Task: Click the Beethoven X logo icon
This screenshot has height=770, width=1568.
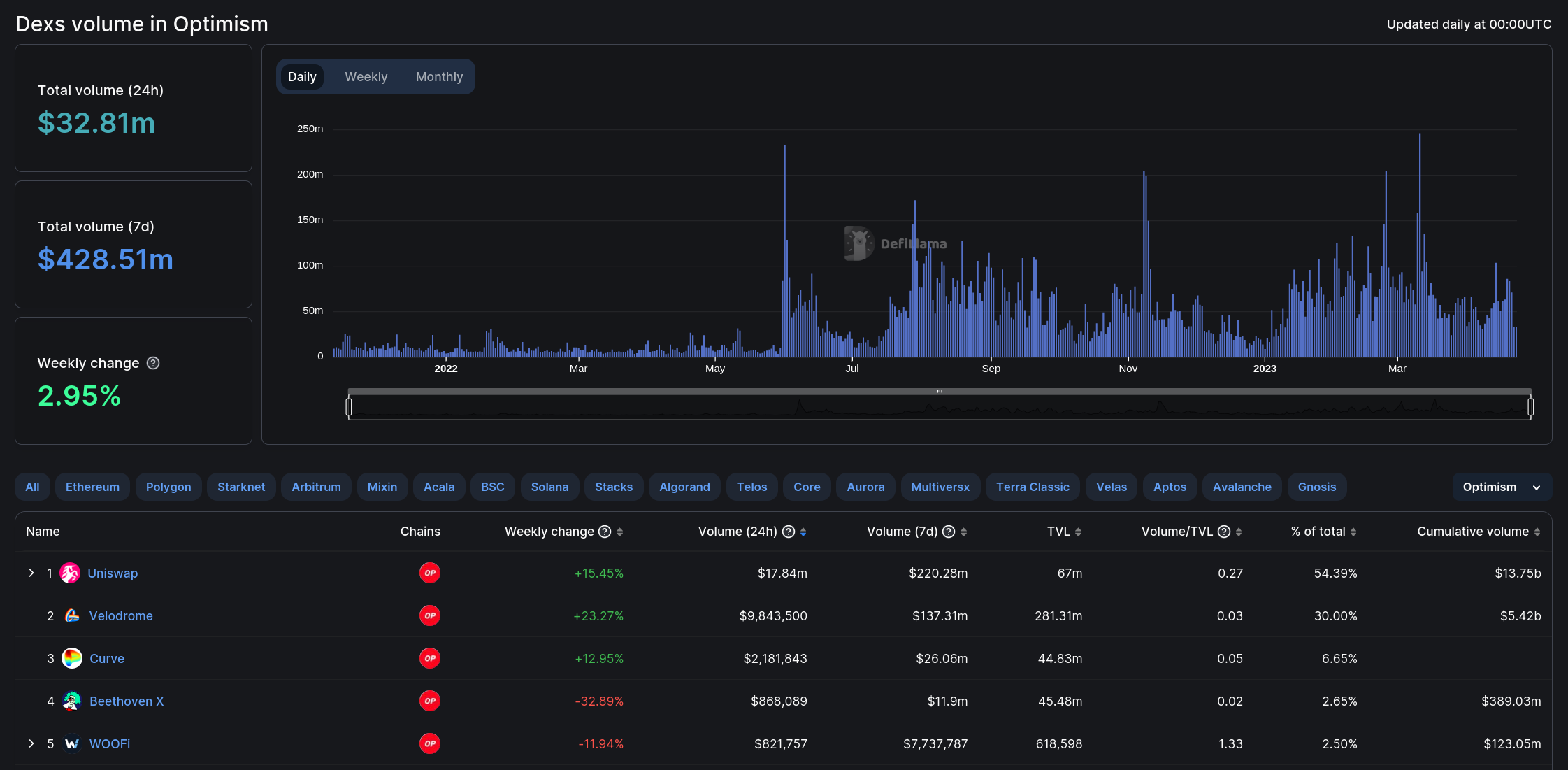Action: 72,701
